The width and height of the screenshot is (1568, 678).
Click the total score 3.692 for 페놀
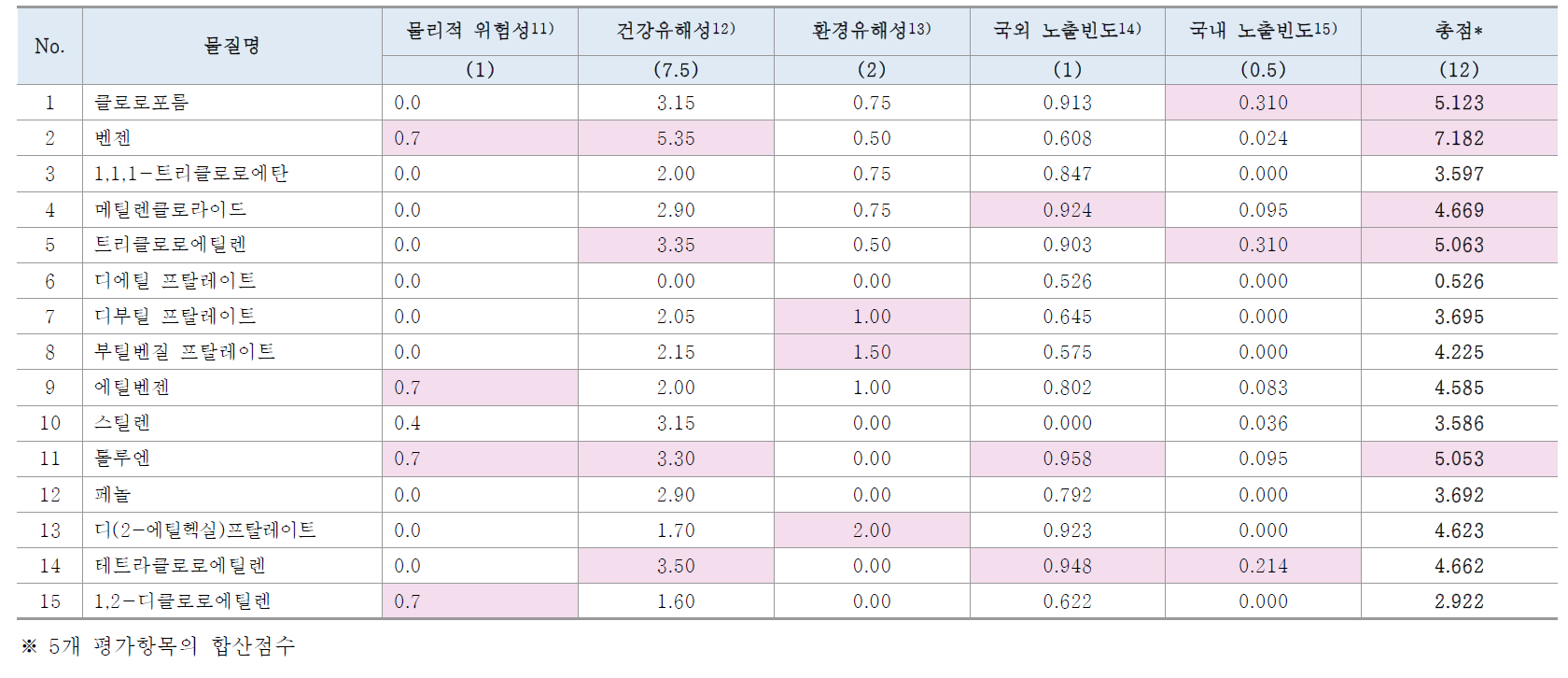(1459, 495)
